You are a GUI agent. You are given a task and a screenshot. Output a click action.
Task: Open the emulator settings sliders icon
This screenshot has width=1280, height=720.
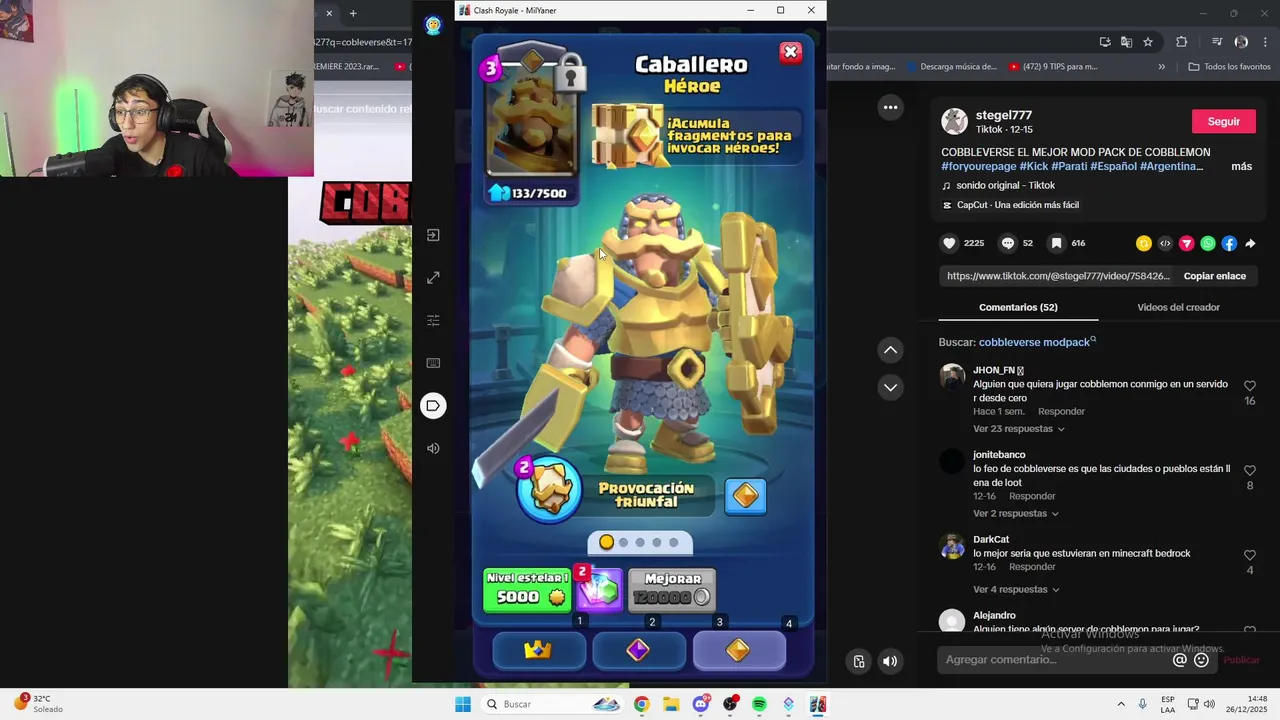[x=433, y=320]
